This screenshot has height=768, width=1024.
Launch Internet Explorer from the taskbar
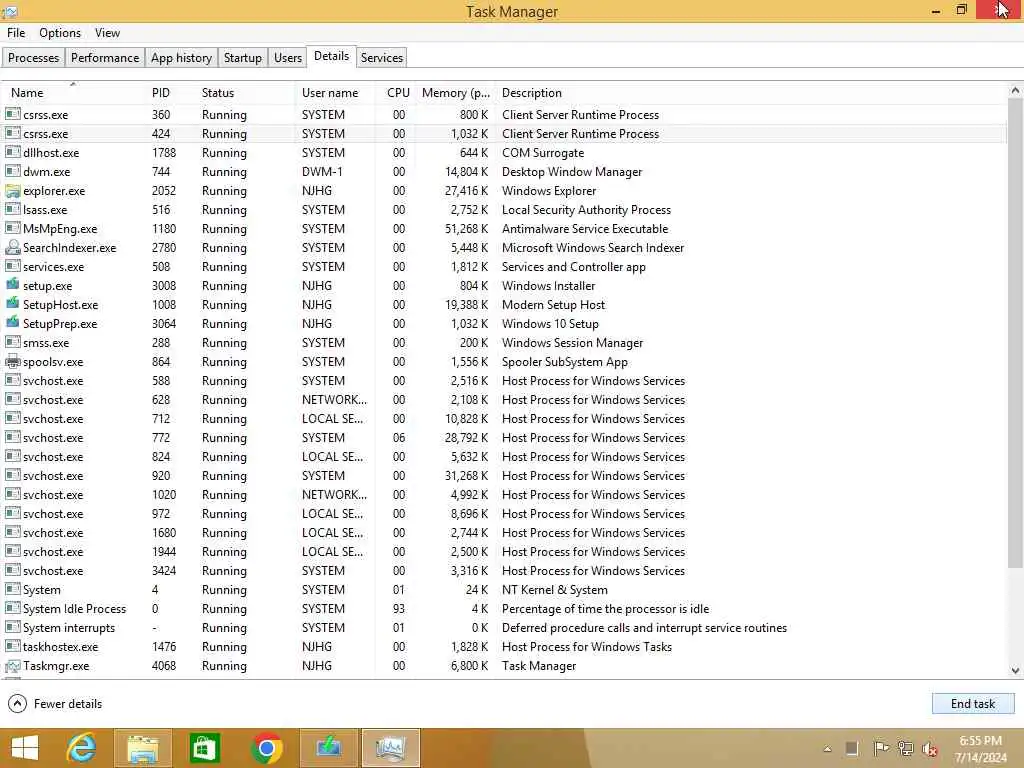[x=82, y=748]
